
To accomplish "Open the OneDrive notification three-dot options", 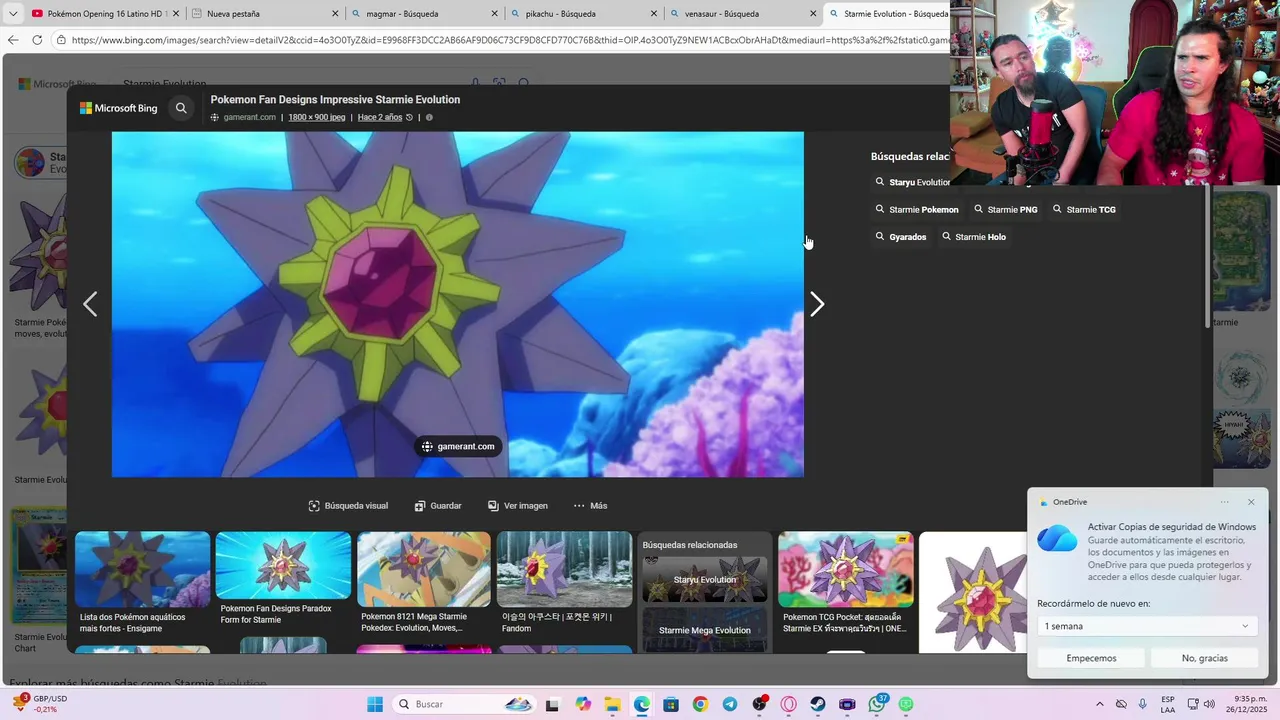I will coord(1225,502).
